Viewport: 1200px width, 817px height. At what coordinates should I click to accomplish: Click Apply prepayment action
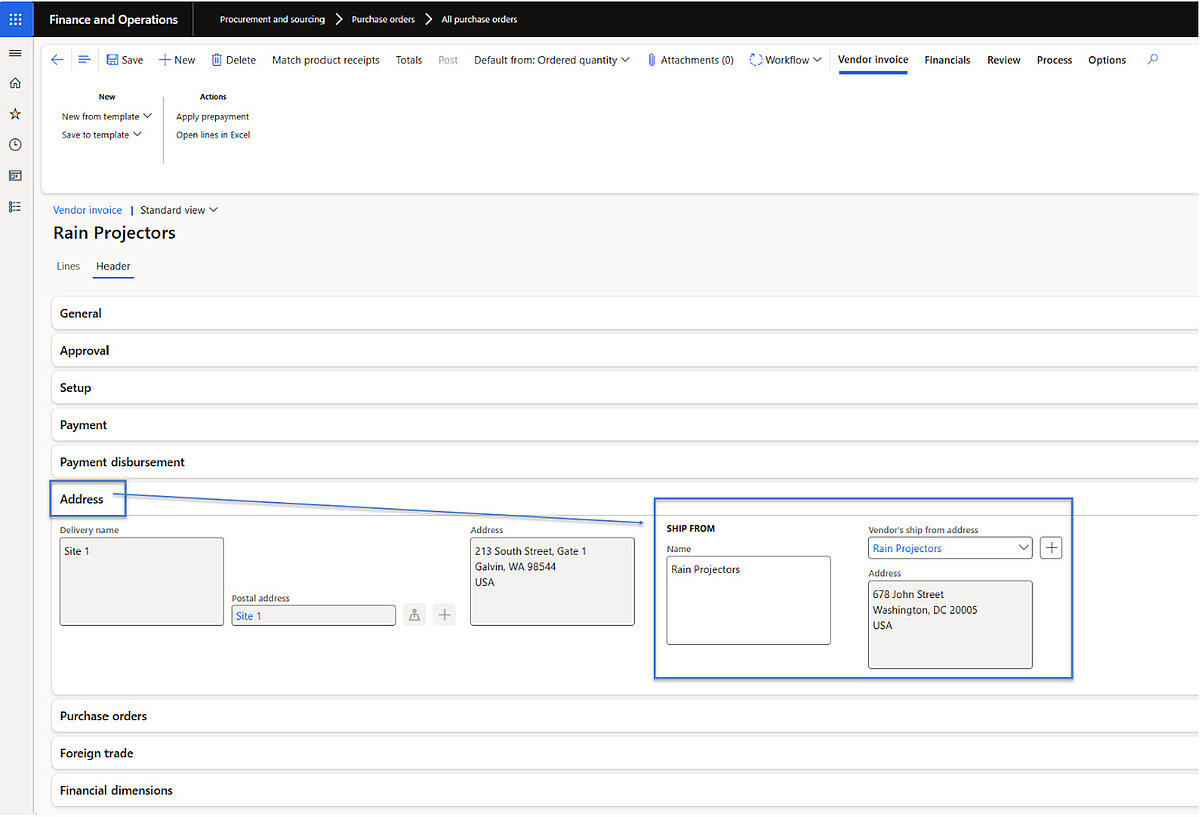pos(213,116)
